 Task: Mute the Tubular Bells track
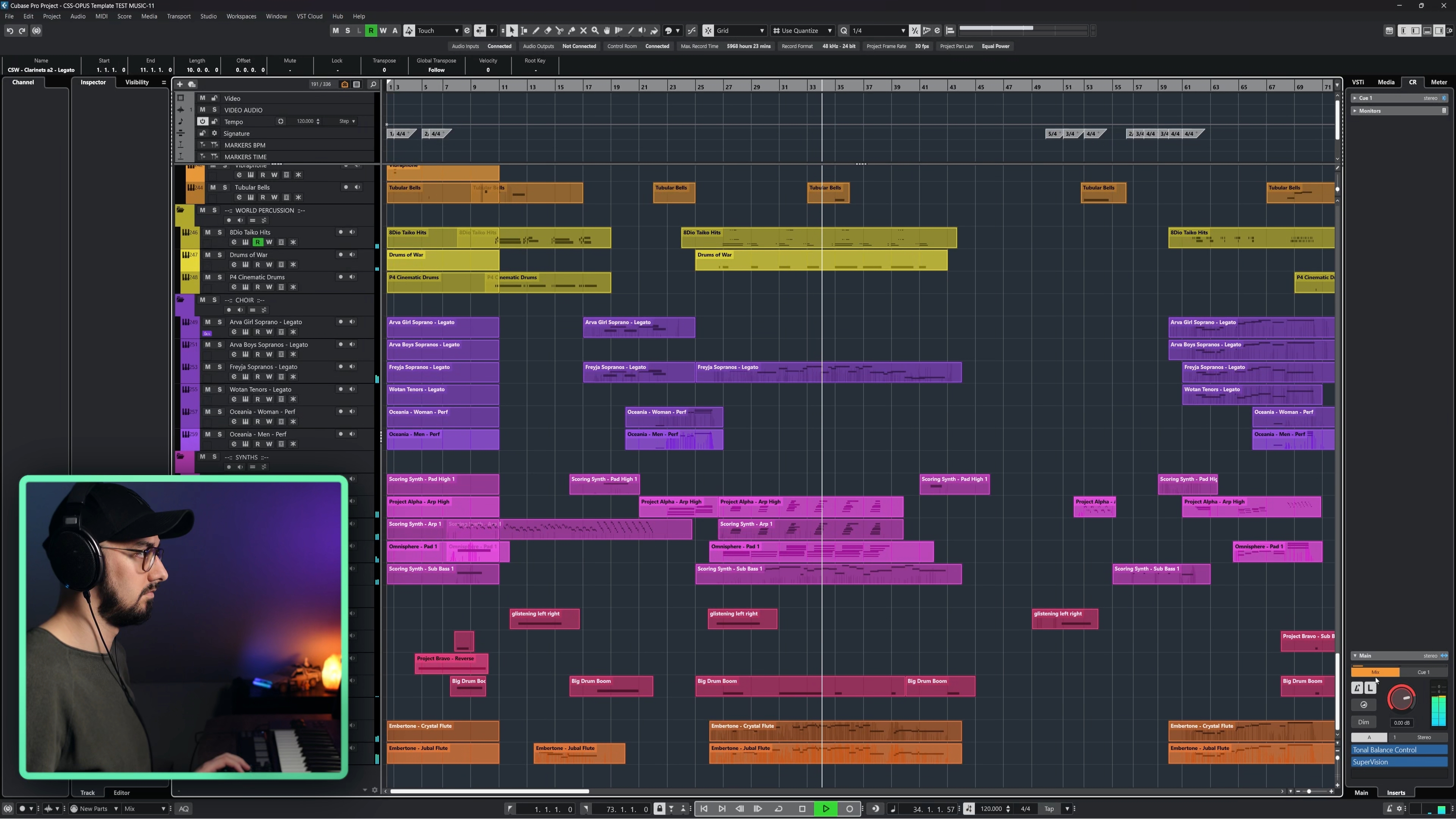tap(212, 188)
